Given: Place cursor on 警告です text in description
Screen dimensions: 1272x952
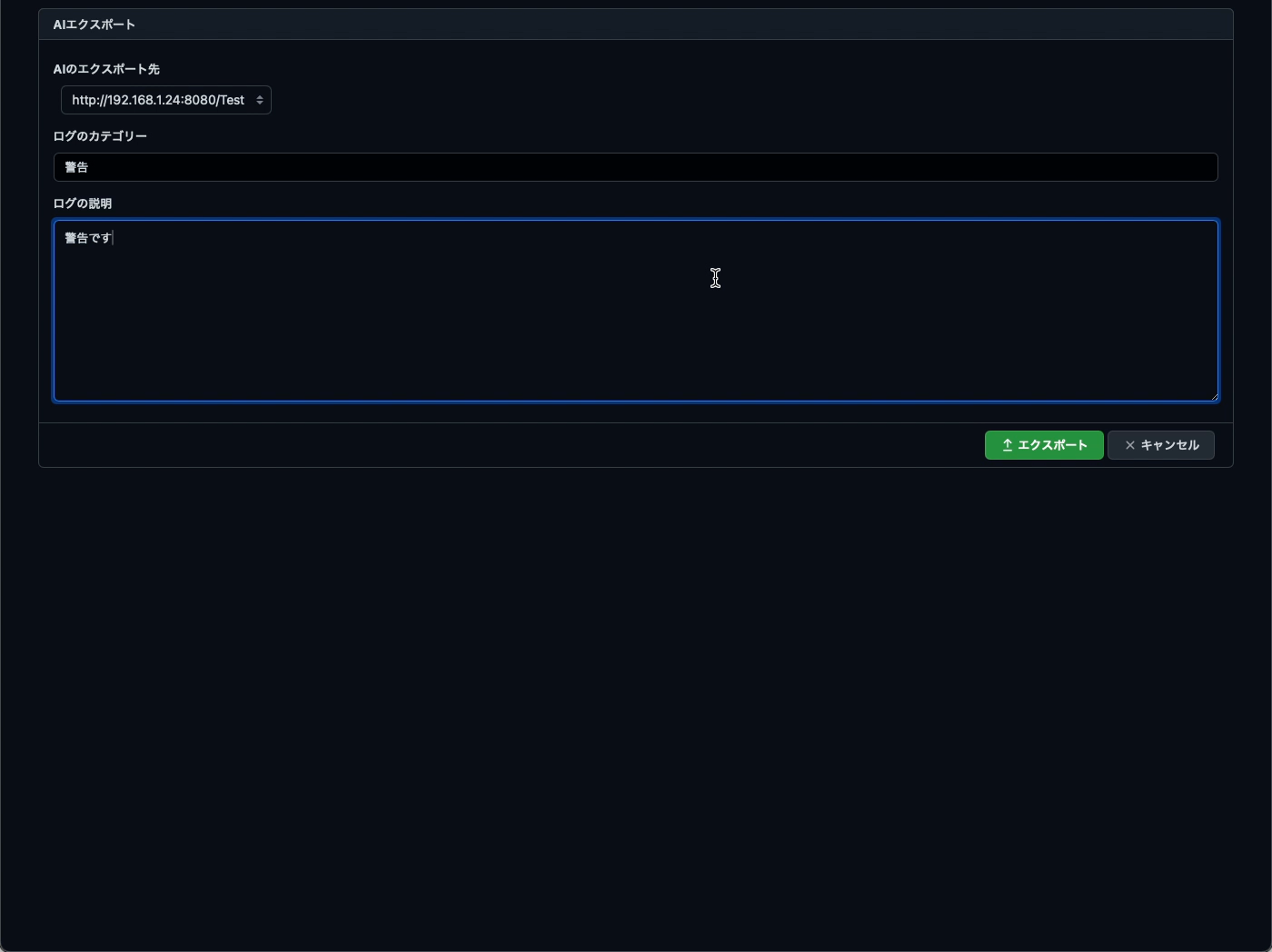Looking at the screenshot, I should click(x=87, y=238).
